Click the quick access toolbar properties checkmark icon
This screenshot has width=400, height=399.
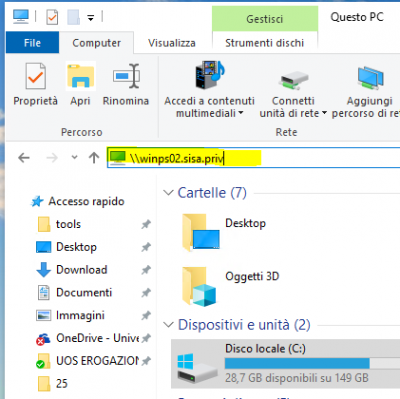(x=52, y=17)
